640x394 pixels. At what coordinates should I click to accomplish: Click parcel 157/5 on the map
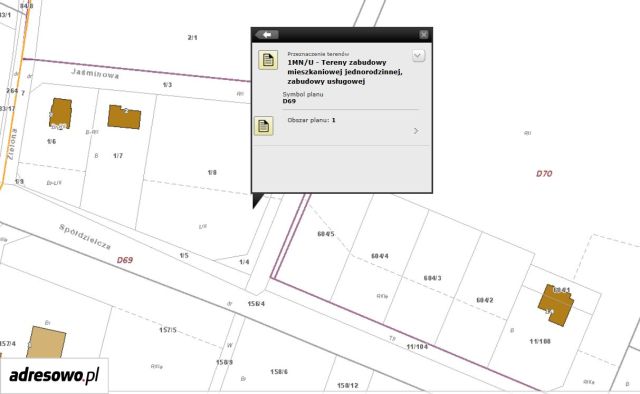pos(168,329)
